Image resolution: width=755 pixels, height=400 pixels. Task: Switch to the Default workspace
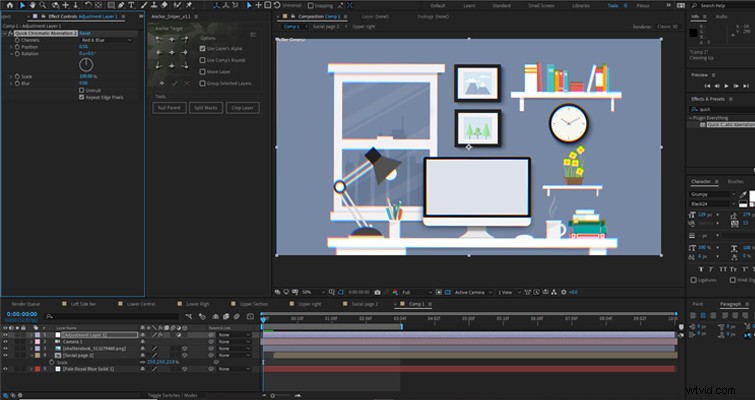(438, 6)
